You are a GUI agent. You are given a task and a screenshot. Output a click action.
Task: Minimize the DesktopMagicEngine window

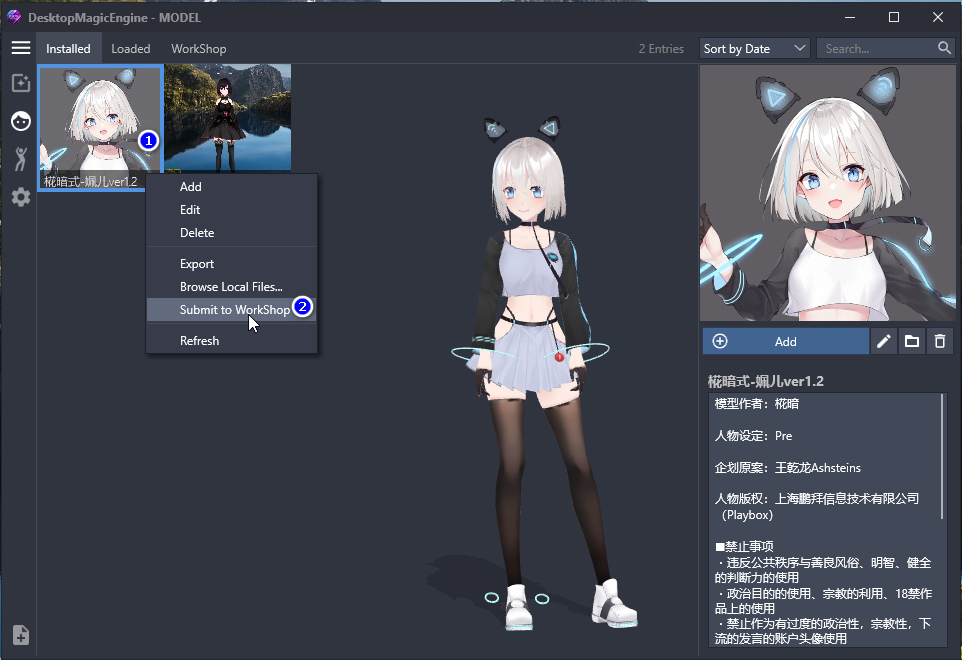[x=850, y=17]
